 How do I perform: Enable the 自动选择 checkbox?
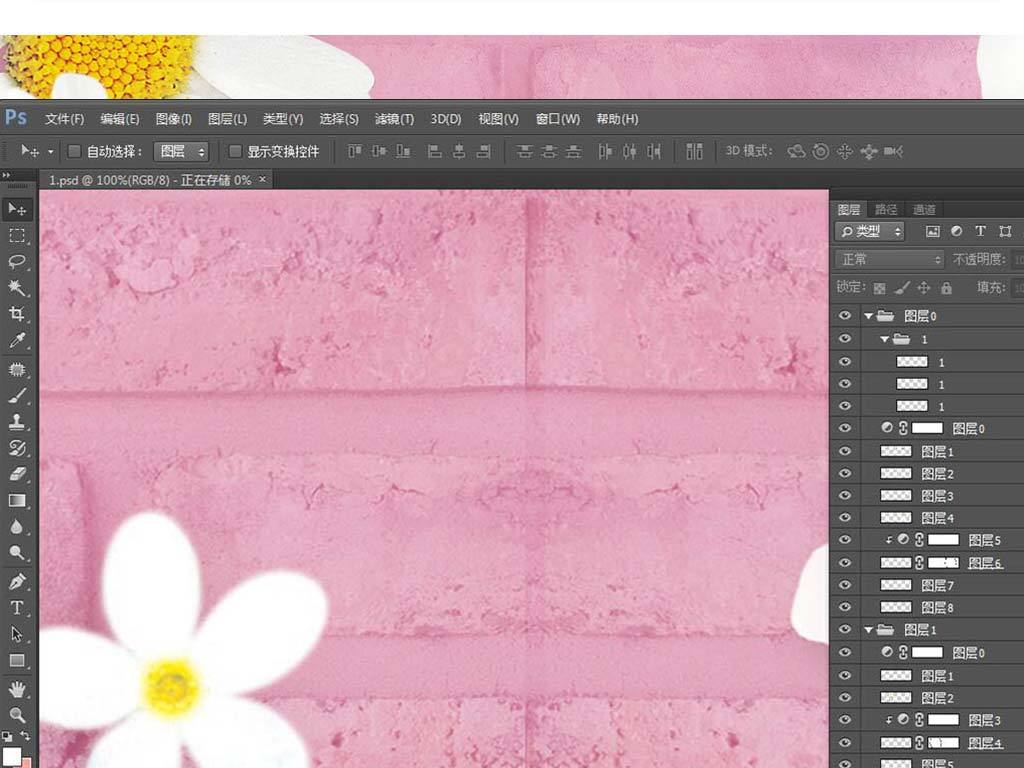tap(74, 152)
